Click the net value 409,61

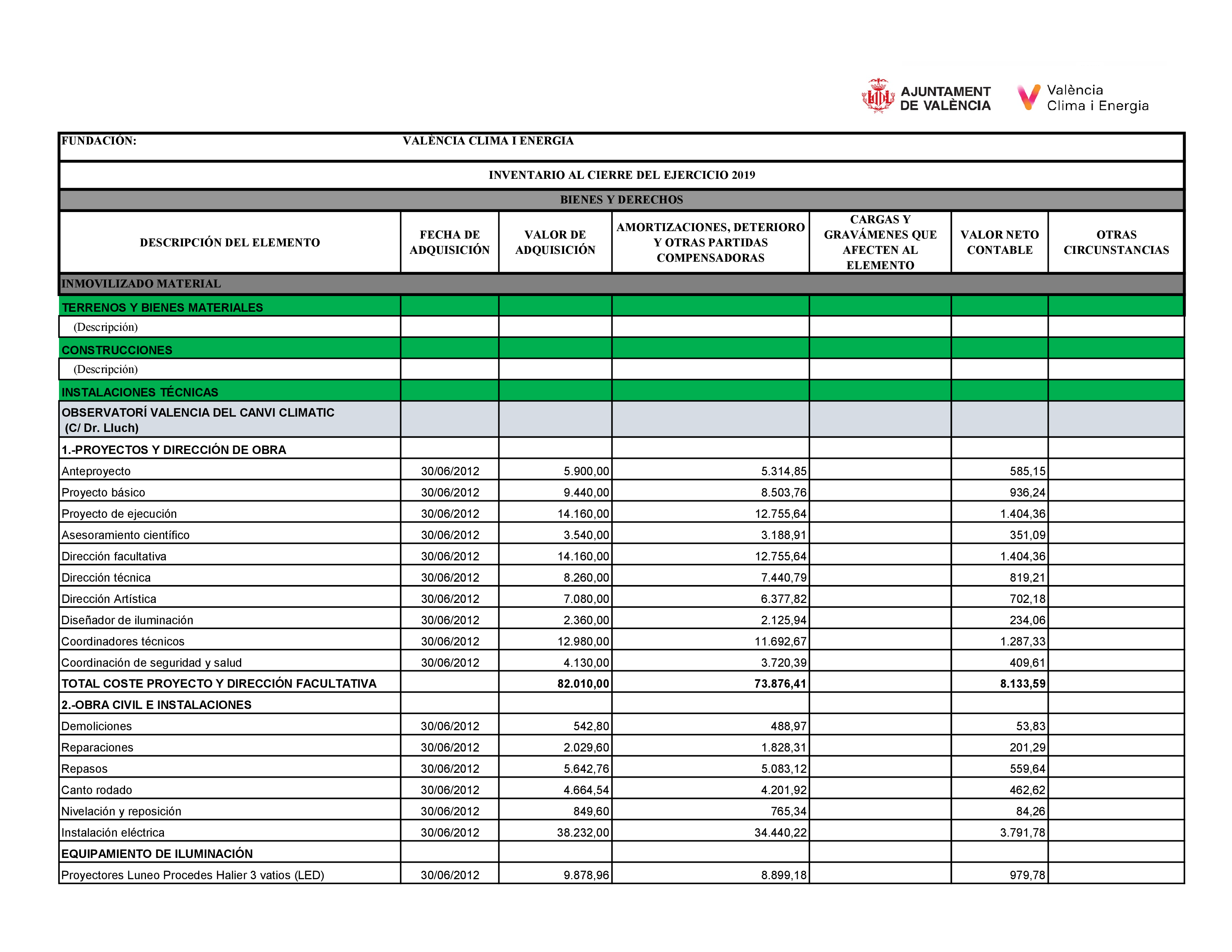[x=1027, y=663]
